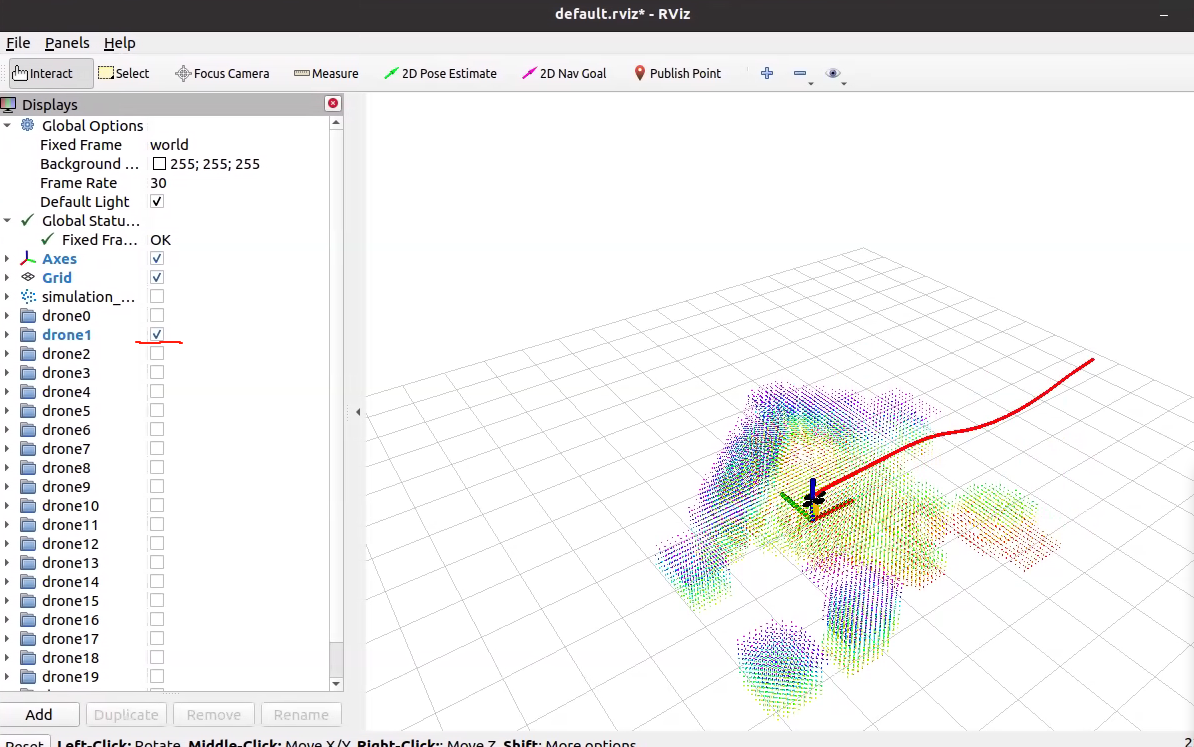Choose the Publish Point tool
The width and height of the screenshot is (1194, 747).
pos(677,73)
